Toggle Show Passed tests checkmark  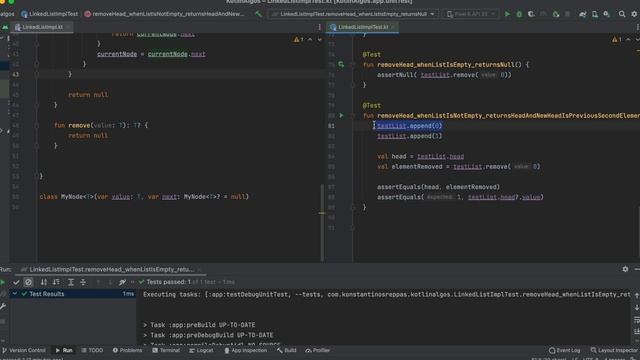pos(16,282)
